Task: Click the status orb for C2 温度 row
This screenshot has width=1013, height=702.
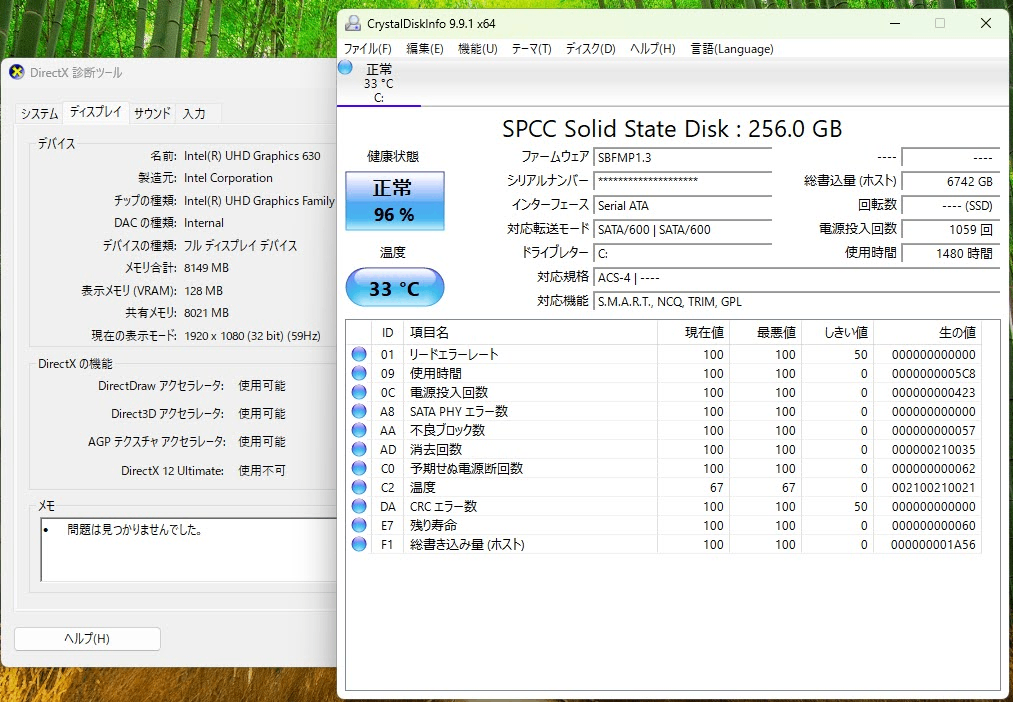Action: pyautogui.click(x=359, y=487)
